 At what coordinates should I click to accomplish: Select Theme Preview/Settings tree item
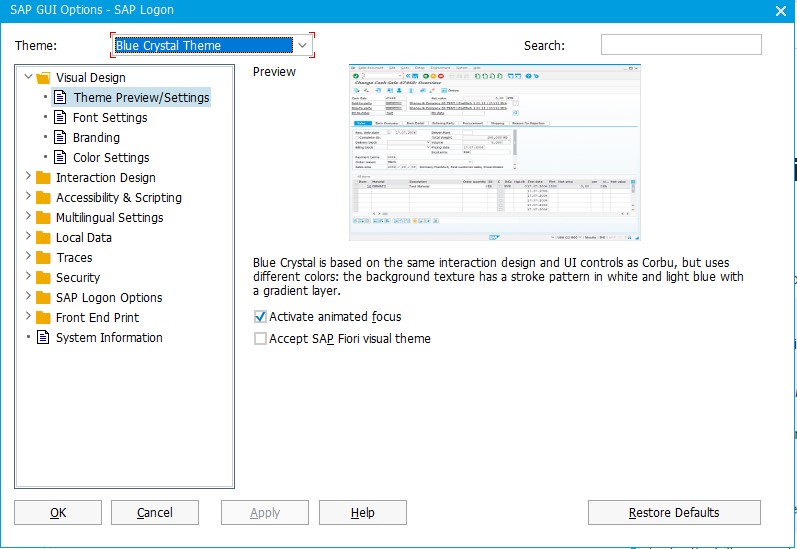click(x=141, y=98)
